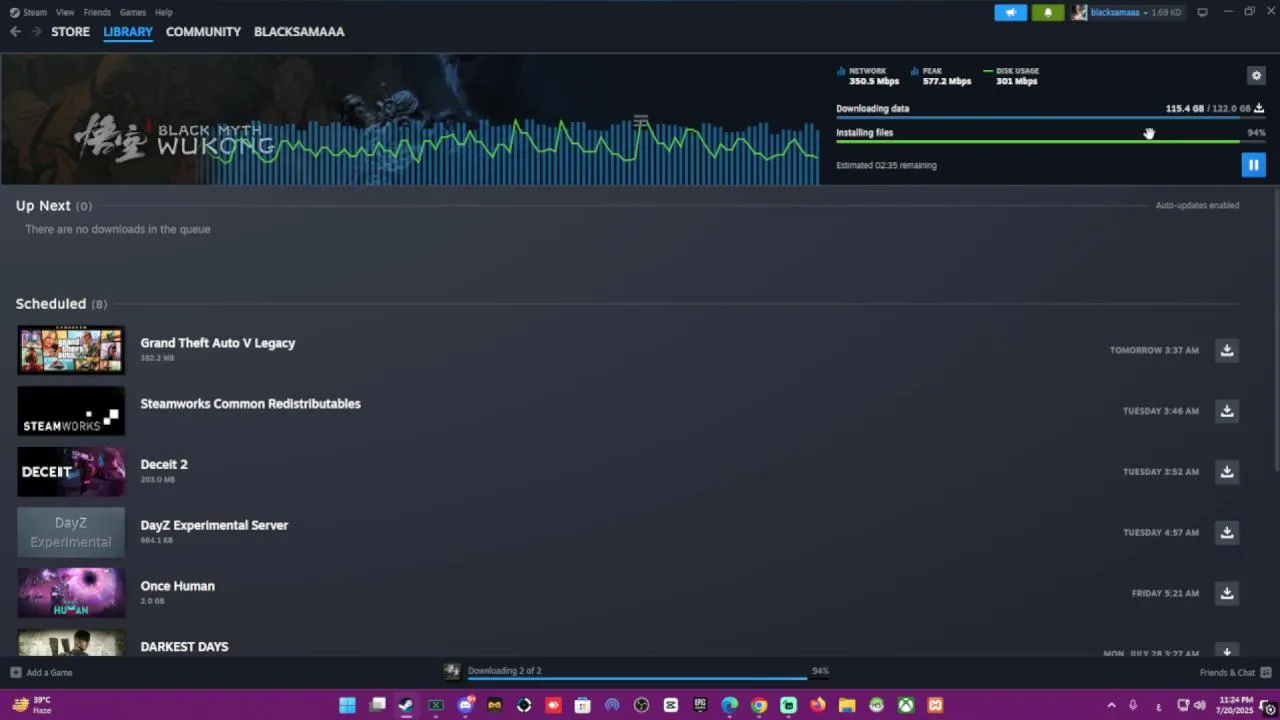
Task: Show hidden system tray icons
Action: [1111, 705]
